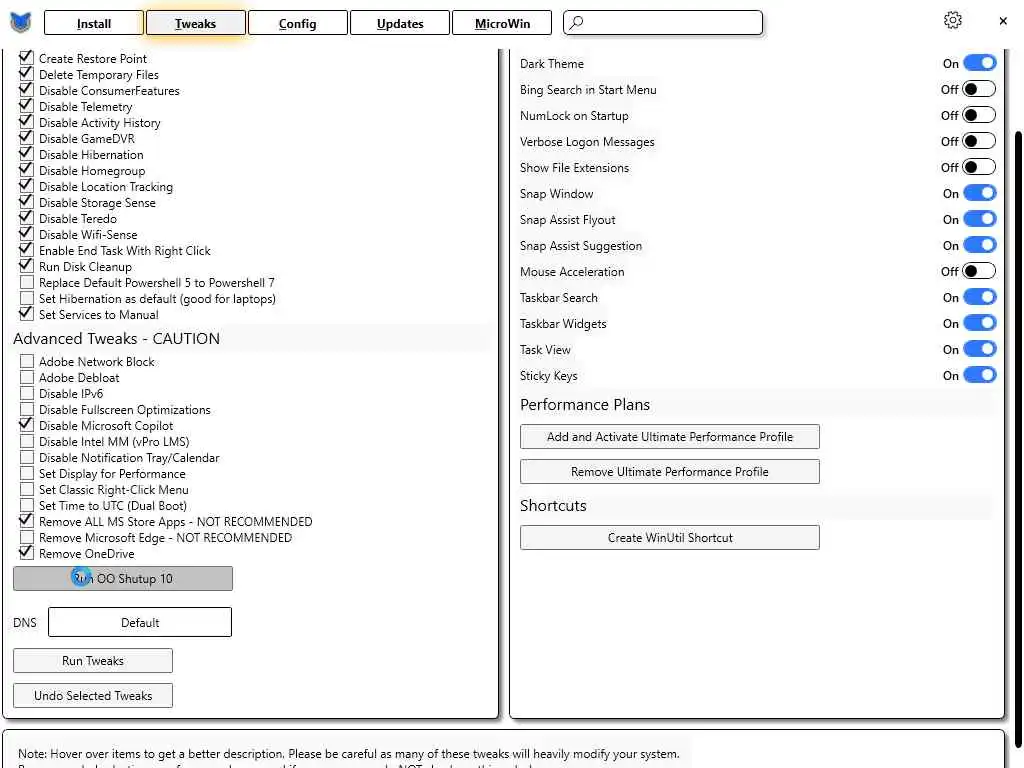Open the Updates tab

pyautogui.click(x=400, y=24)
